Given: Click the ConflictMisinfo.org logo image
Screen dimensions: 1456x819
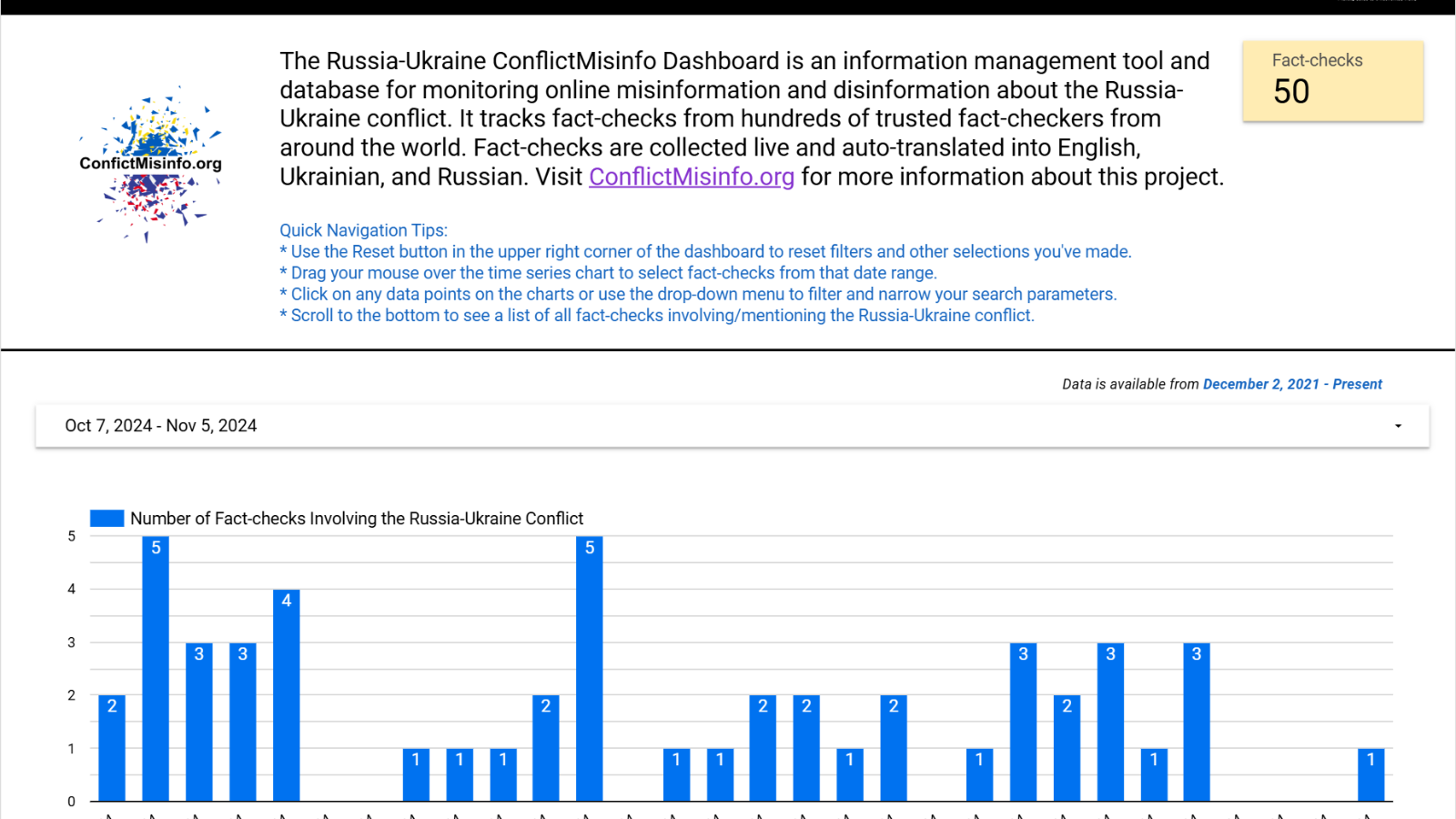Looking at the screenshot, I should coord(150,164).
